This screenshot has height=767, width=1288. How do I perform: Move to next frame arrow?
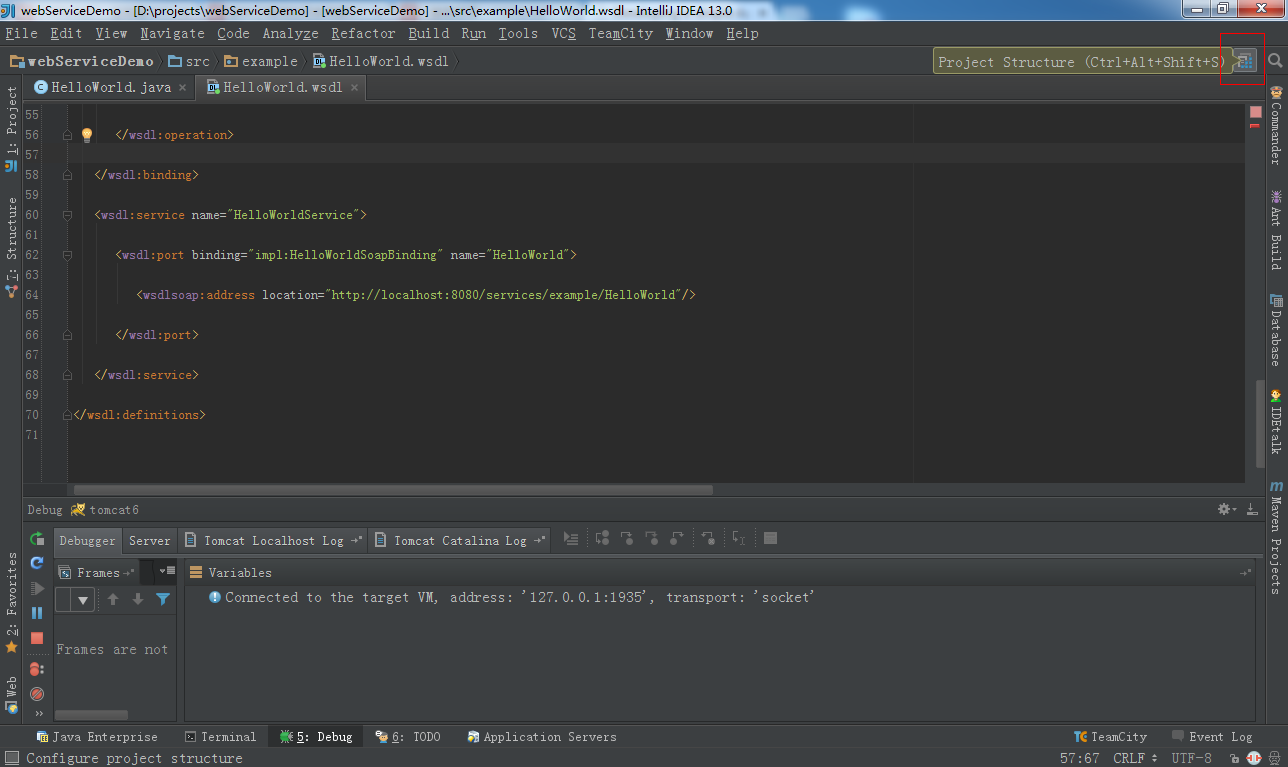[138, 599]
